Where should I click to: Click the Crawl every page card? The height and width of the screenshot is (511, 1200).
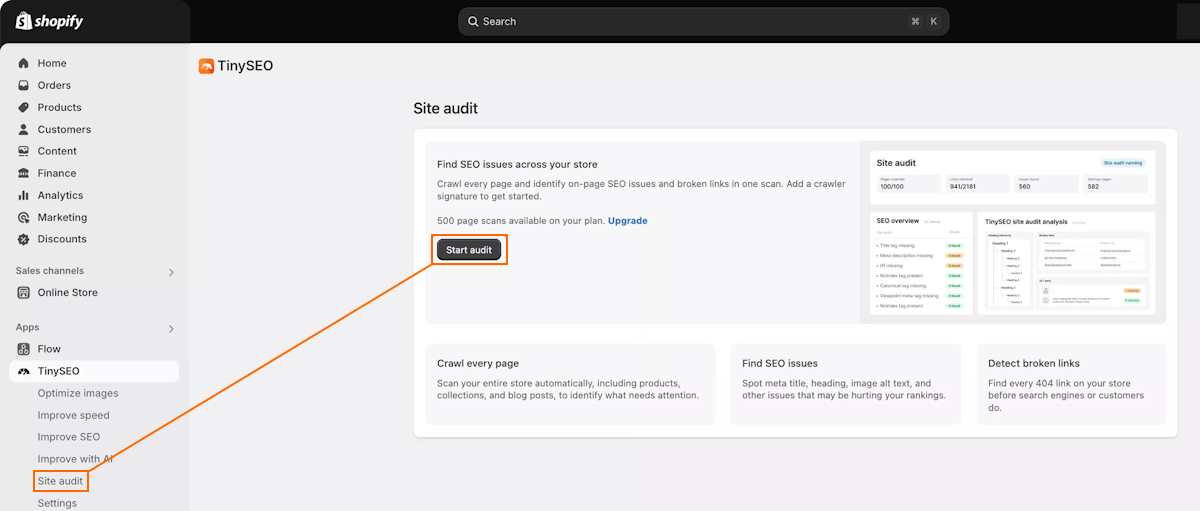(570, 384)
